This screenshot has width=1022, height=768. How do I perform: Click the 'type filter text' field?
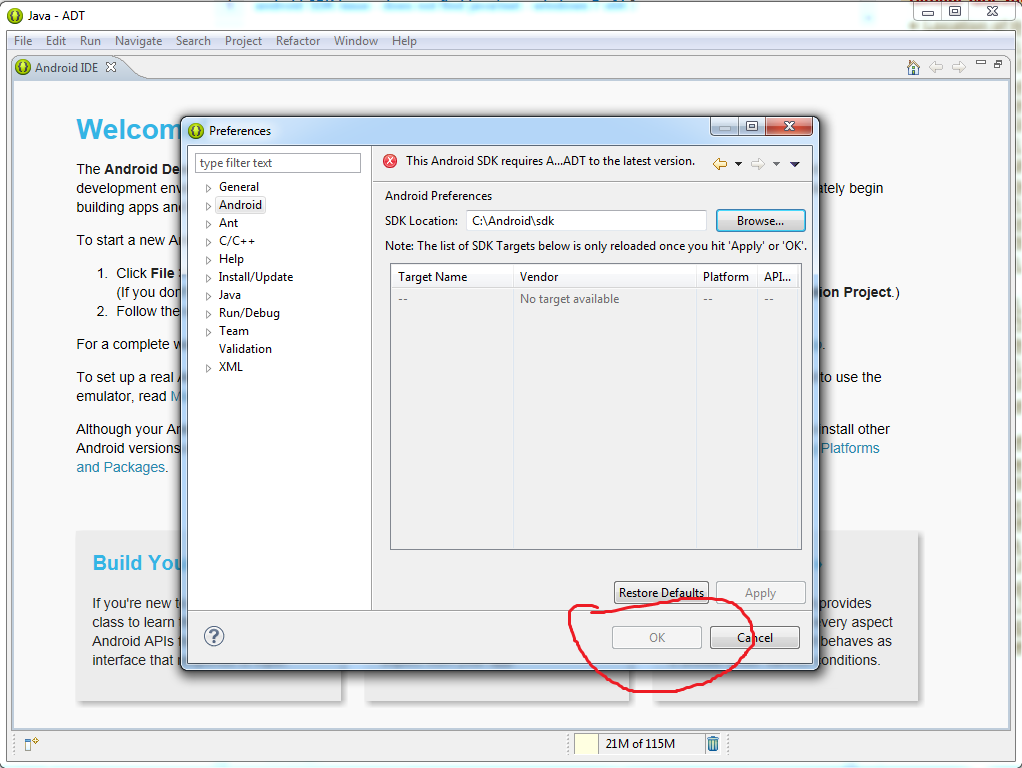click(x=278, y=163)
